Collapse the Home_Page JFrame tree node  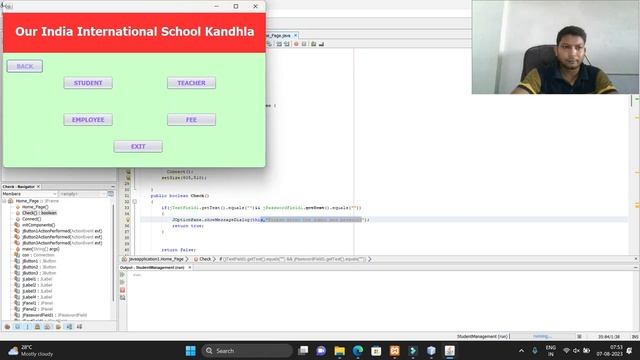[4, 201]
